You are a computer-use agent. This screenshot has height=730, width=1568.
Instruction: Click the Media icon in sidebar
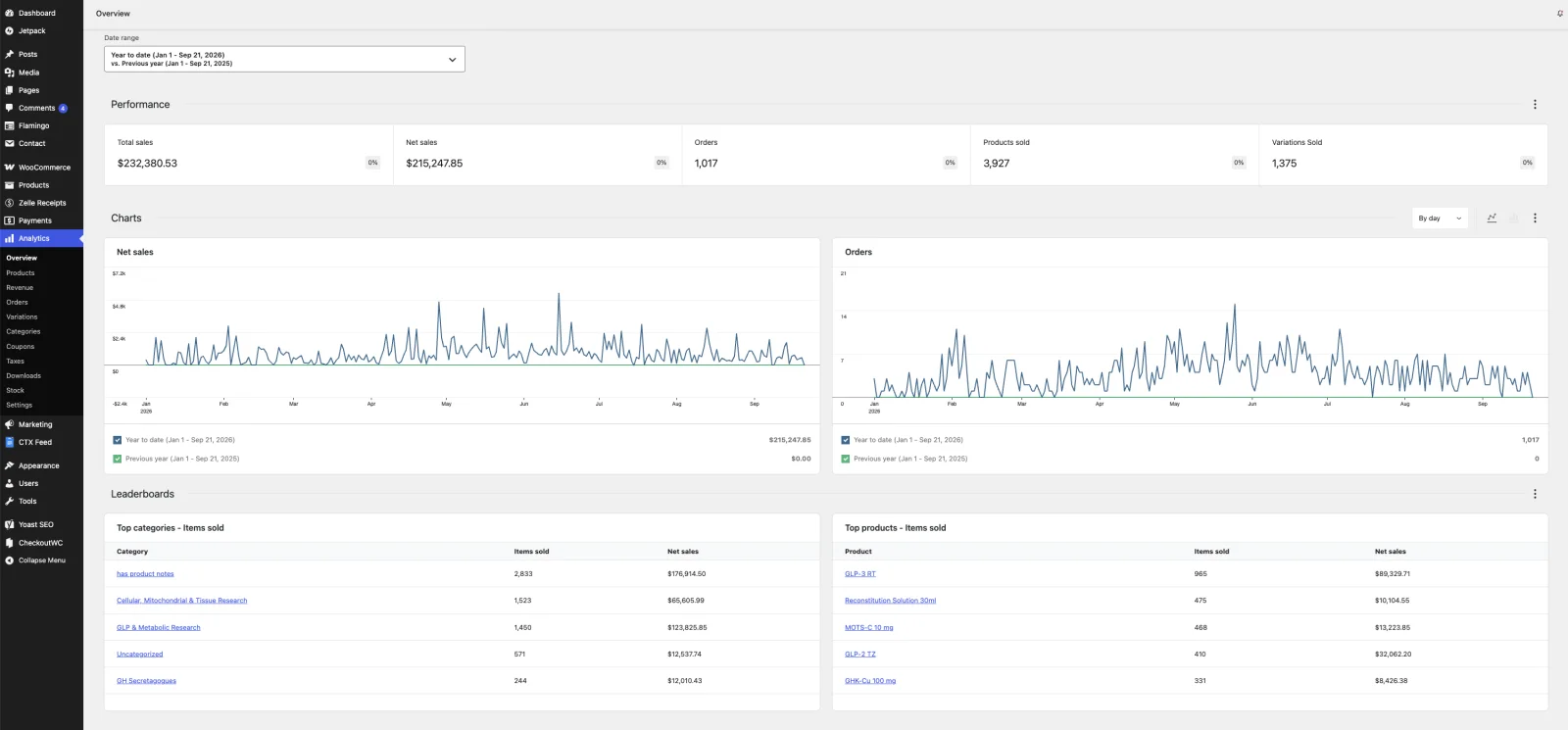tap(9, 73)
